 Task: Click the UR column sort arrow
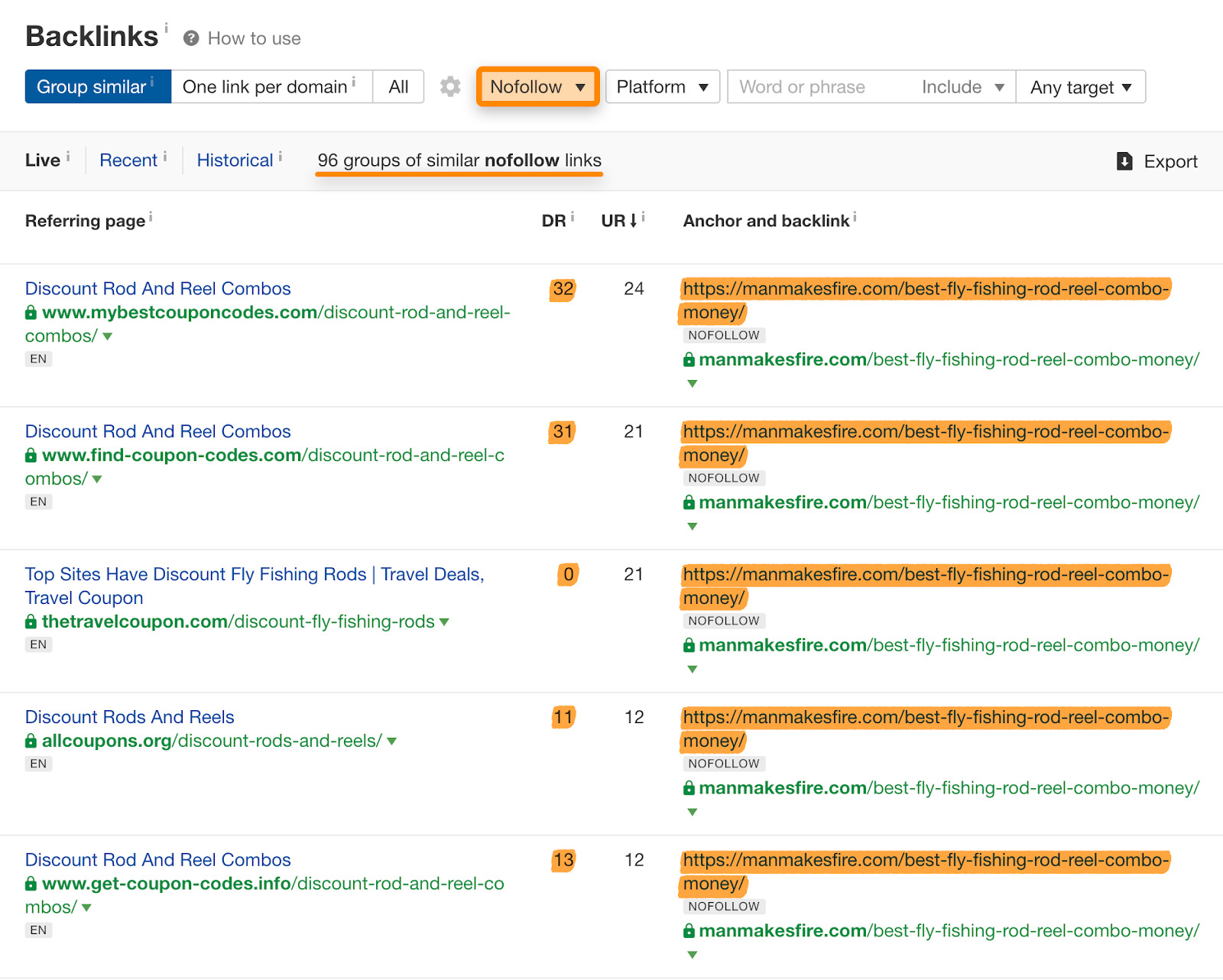click(x=634, y=221)
